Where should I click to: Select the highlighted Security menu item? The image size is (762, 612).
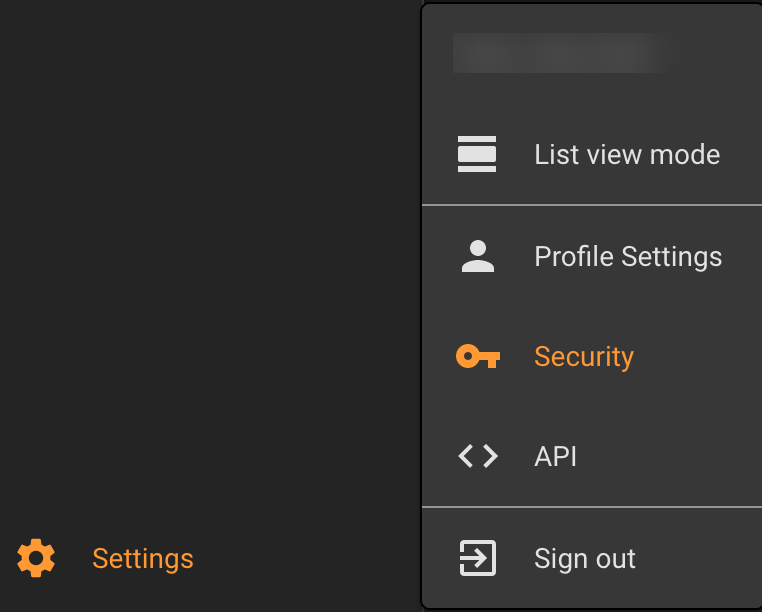click(592, 356)
